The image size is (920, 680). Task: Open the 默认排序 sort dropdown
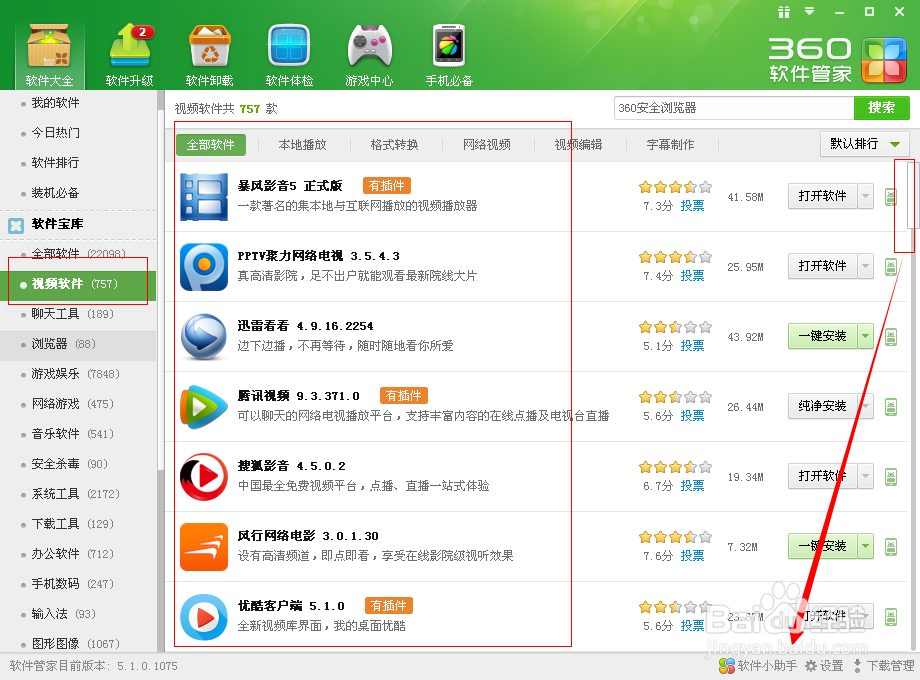[x=864, y=144]
